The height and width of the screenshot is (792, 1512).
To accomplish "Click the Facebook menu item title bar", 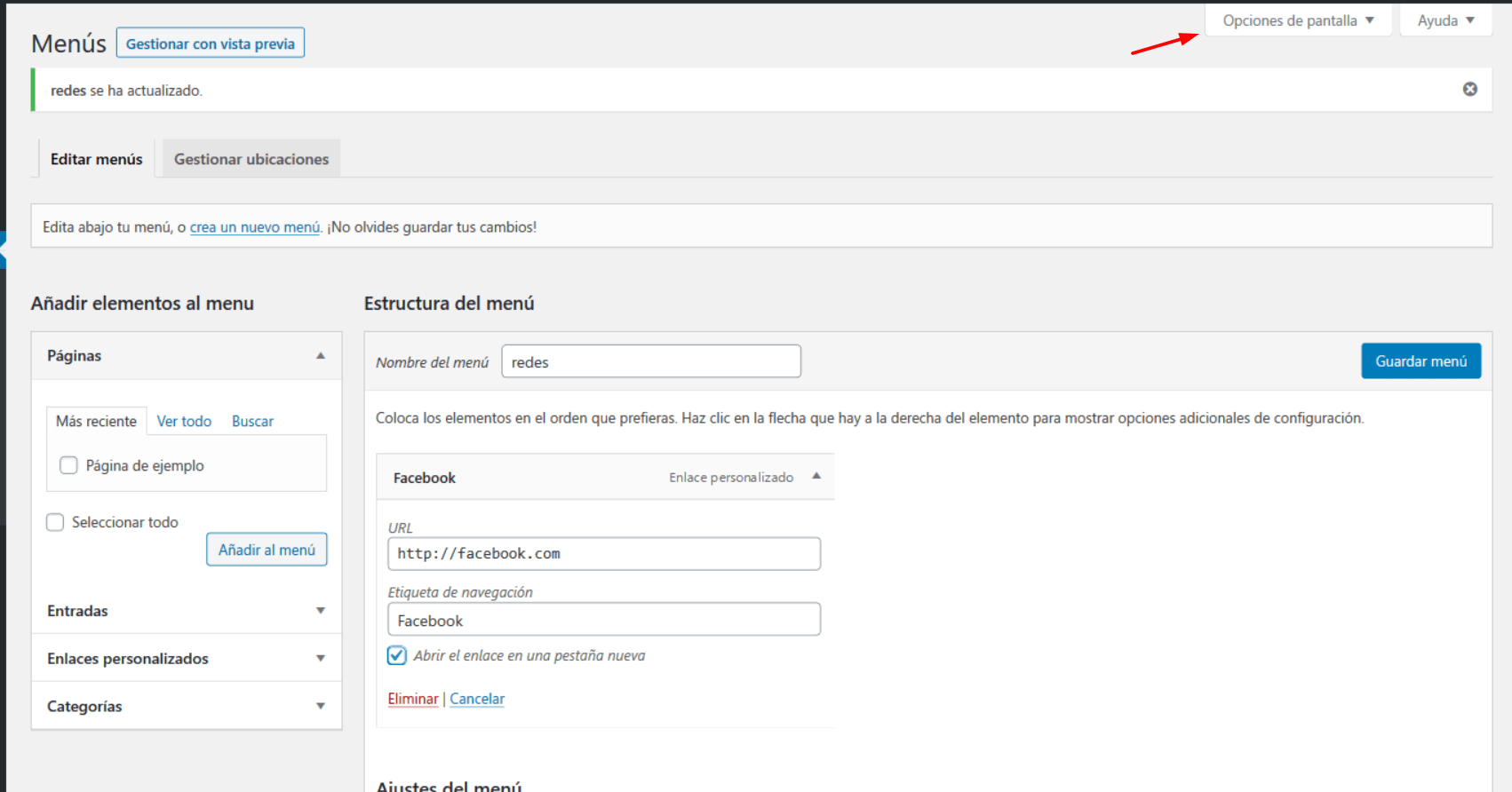I will tap(605, 477).
